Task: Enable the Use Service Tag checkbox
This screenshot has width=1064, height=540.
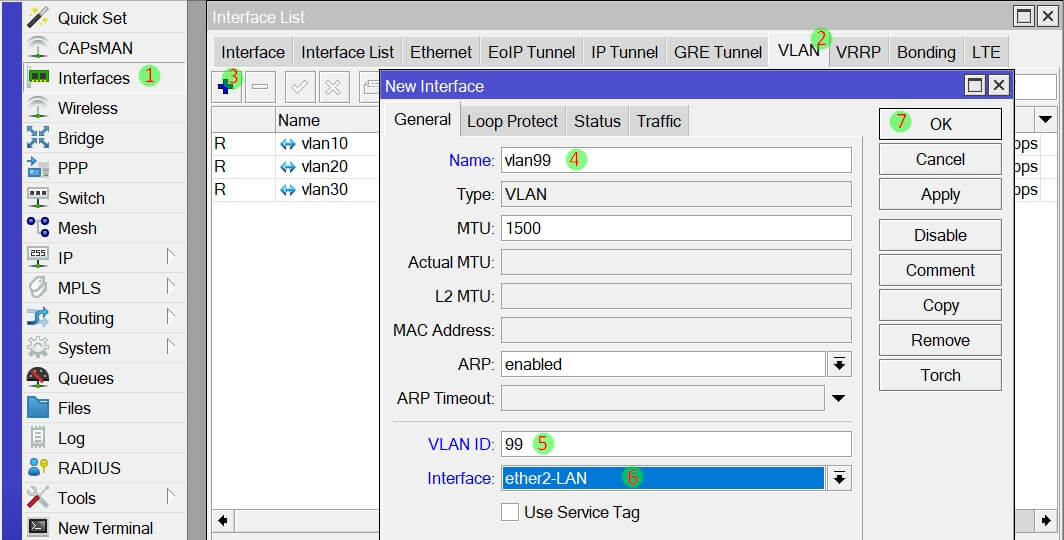Action: point(510,512)
